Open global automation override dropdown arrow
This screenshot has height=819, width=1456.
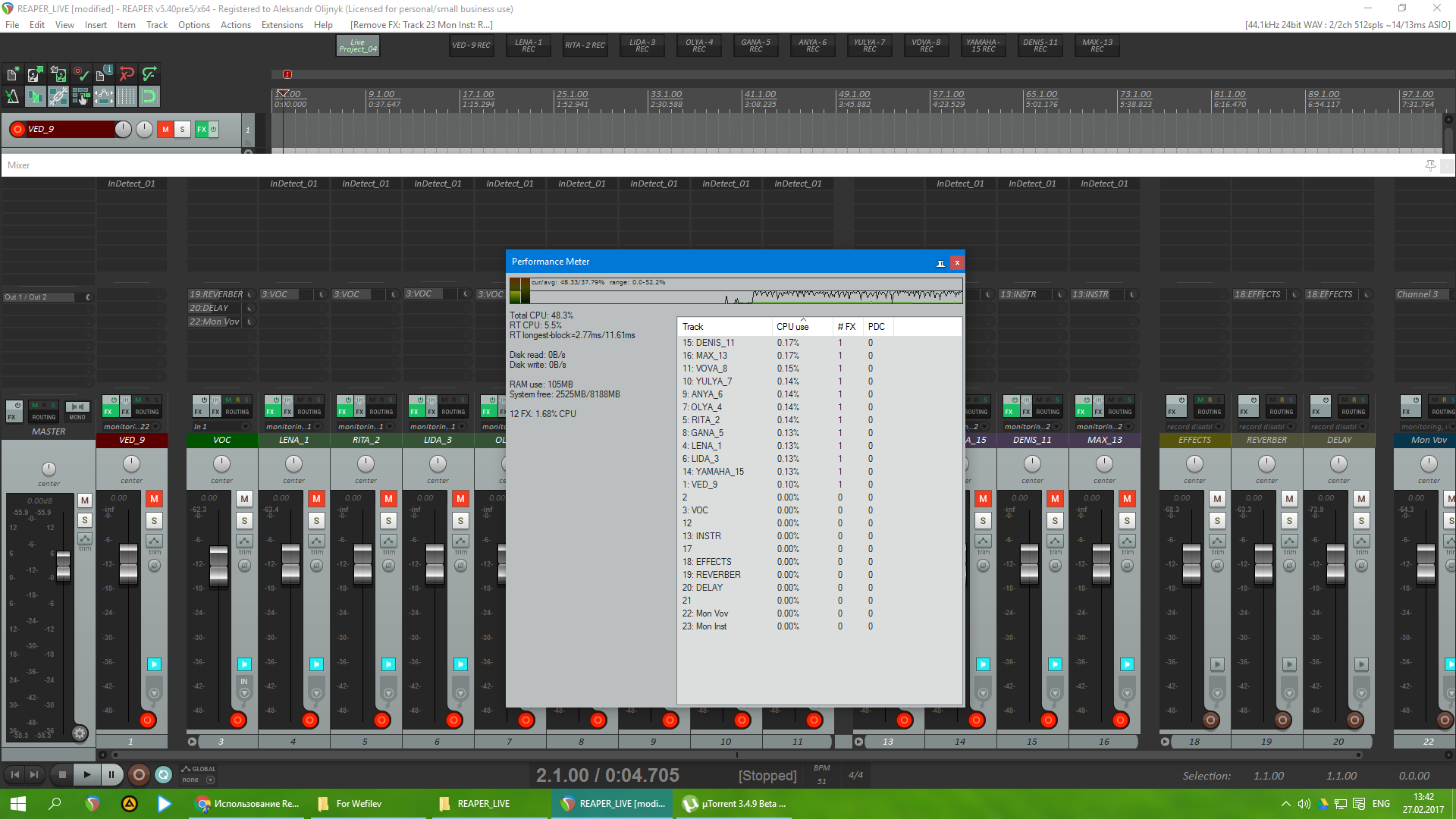point(211,780)
